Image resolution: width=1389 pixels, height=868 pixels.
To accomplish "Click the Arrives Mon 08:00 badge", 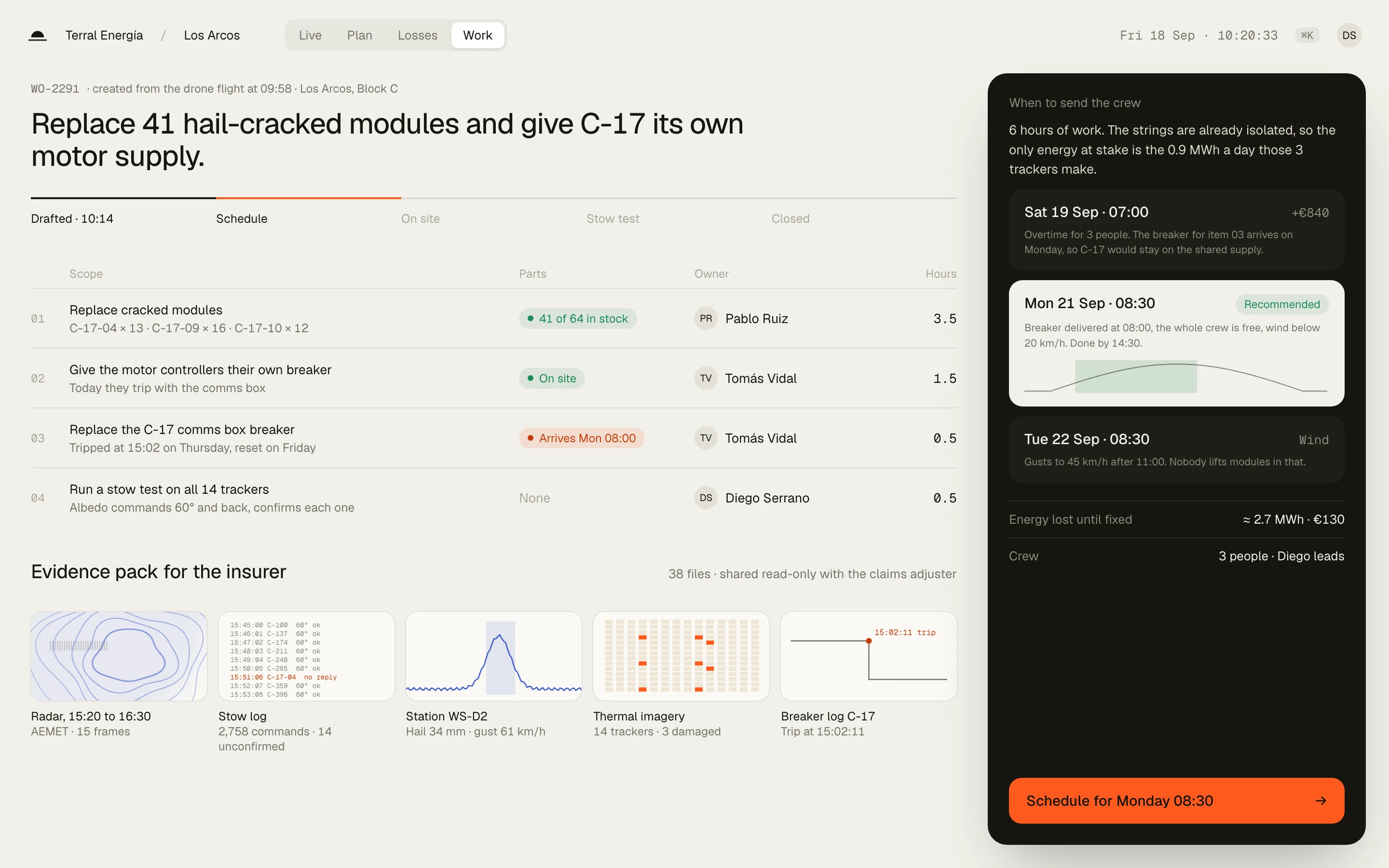I will tap(582, 438).
